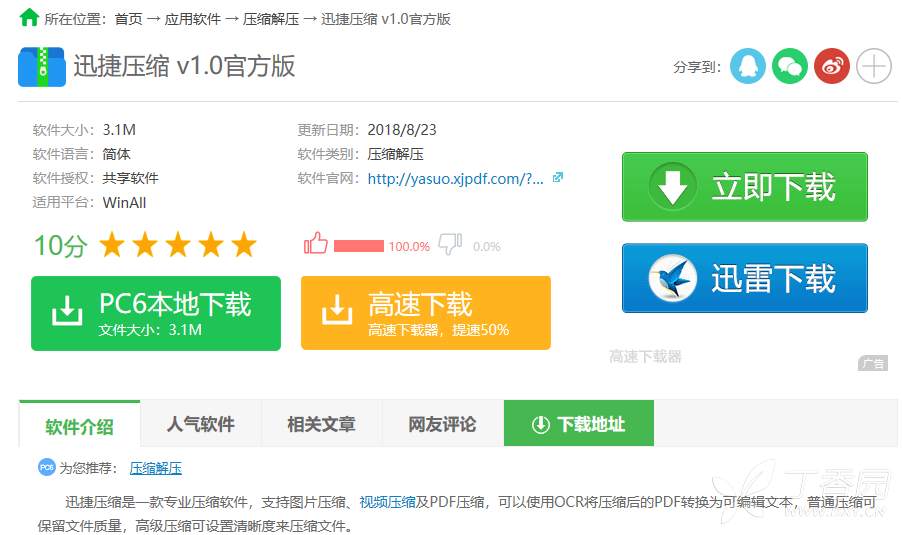Screen dimensions: 902x535
Task: Click external link icon beside official website
Action: coord(557,178)
